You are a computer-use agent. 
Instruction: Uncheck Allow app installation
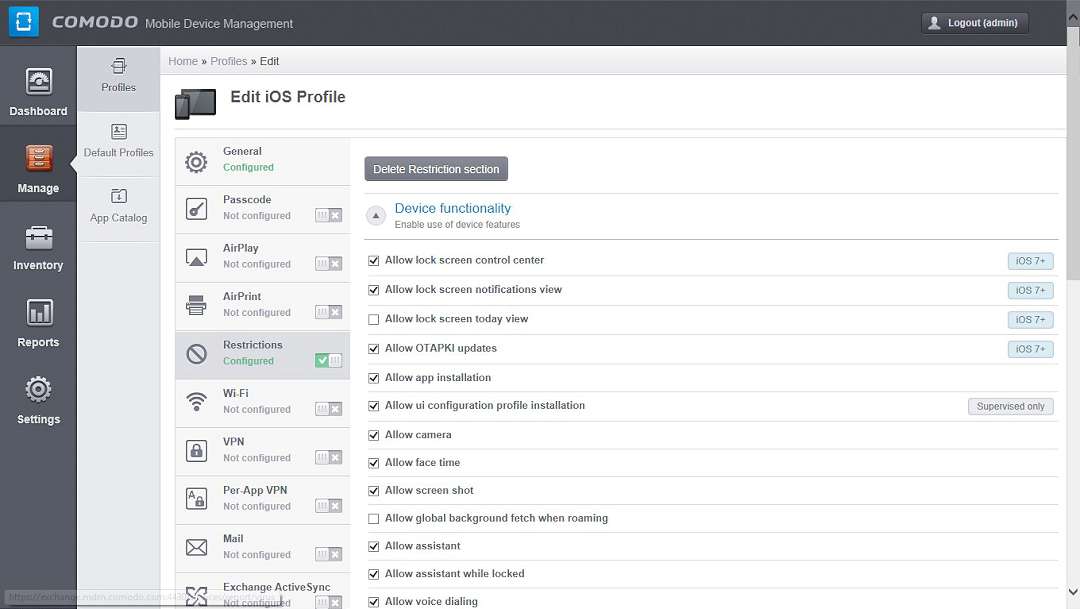tap(373, 378)
